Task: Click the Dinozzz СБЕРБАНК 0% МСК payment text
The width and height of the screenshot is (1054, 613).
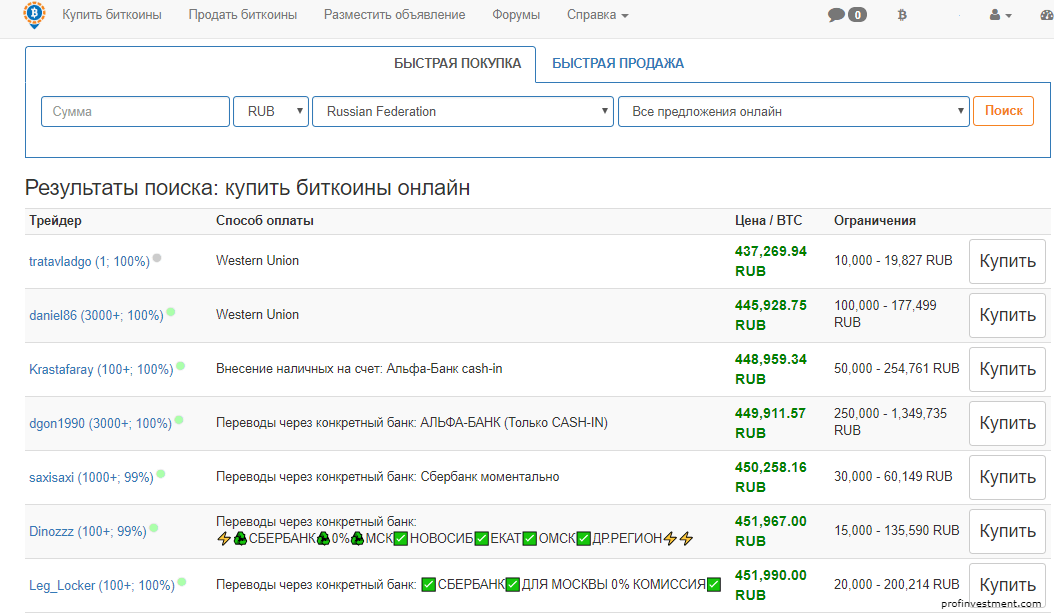Action: point(454,530)
